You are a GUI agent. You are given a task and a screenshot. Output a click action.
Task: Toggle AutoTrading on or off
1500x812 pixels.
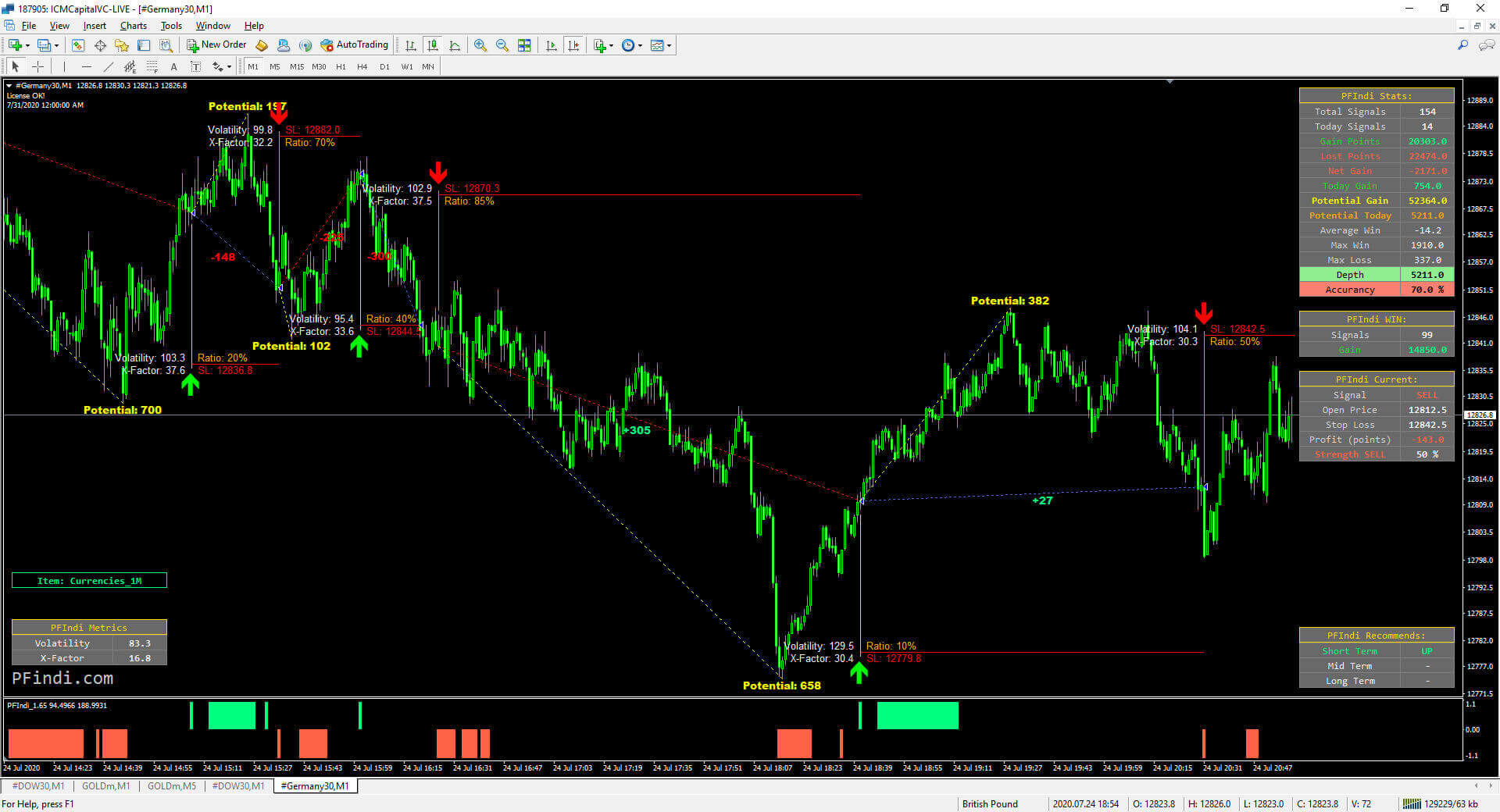click(354, 45)
